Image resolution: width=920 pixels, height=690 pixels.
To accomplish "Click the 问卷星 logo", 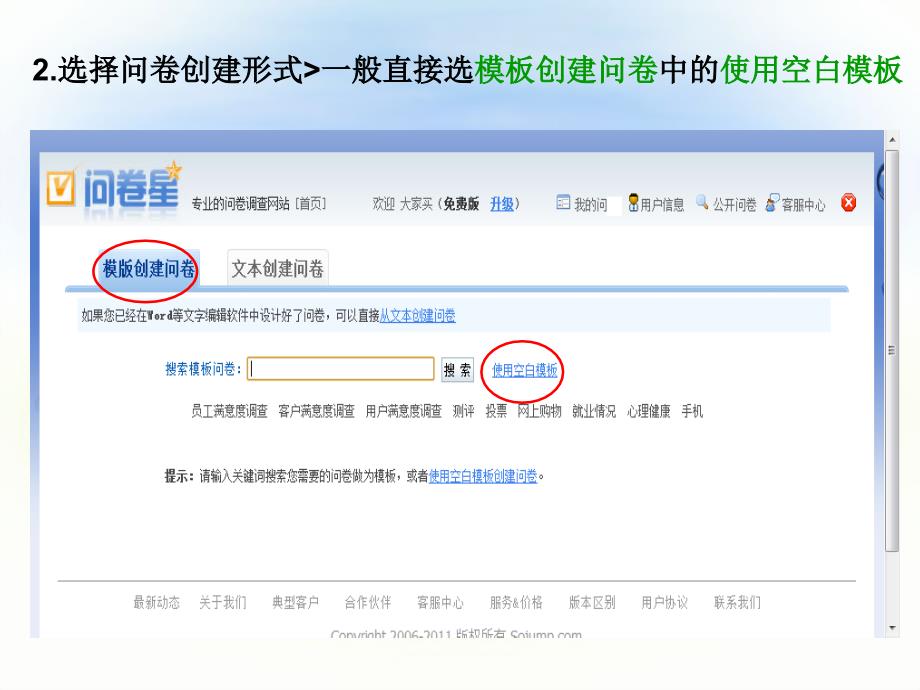I will coord(114,187).
